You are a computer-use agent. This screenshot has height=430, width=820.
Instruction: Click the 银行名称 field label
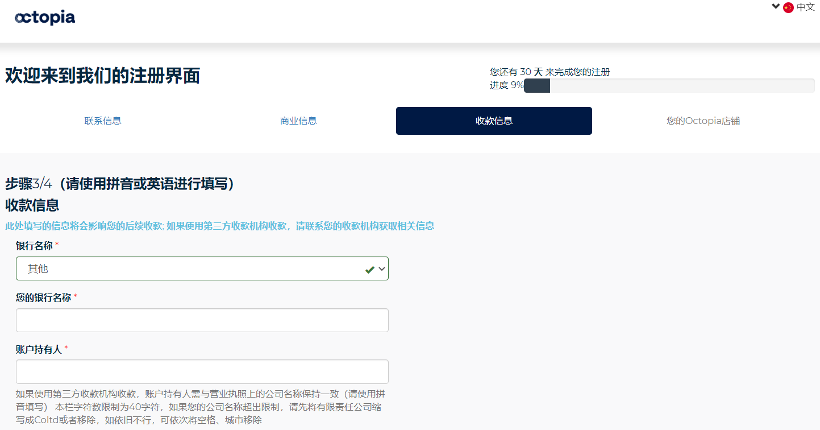click(x=34, y=245)
